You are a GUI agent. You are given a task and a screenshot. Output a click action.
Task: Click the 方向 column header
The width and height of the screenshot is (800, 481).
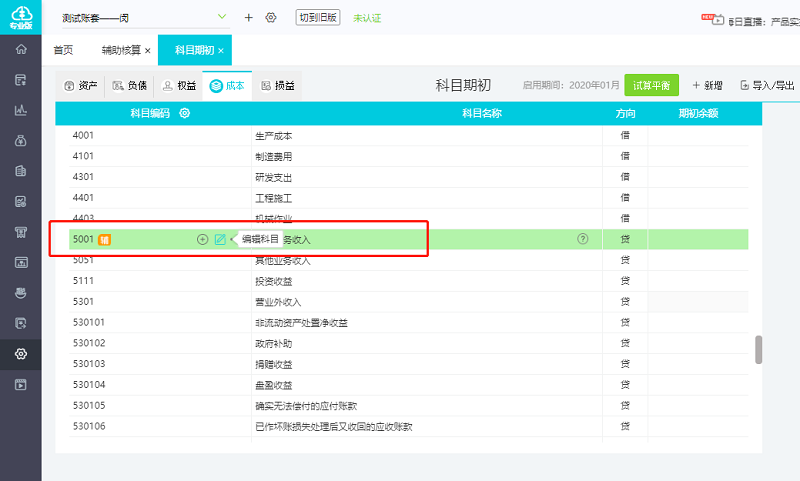pos(625,113)
